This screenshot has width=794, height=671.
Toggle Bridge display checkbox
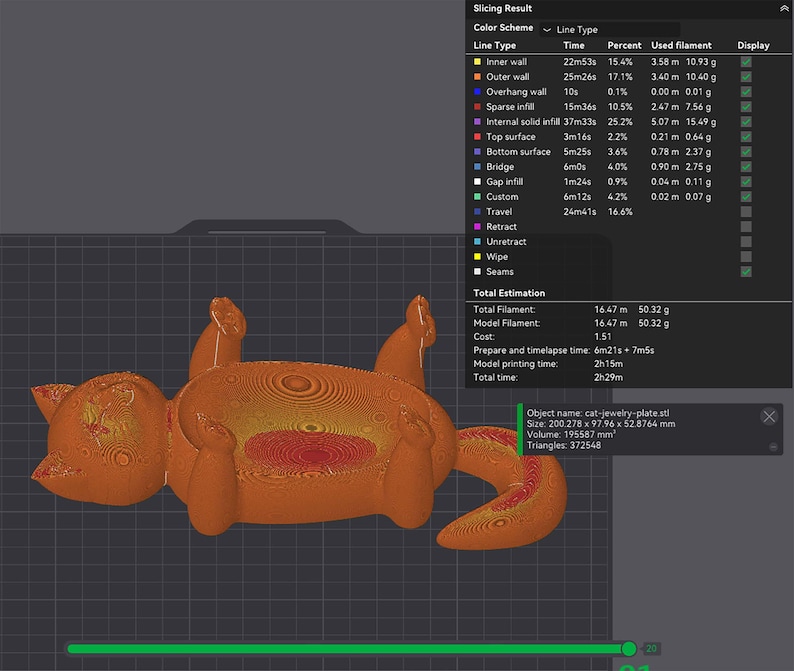746,167
